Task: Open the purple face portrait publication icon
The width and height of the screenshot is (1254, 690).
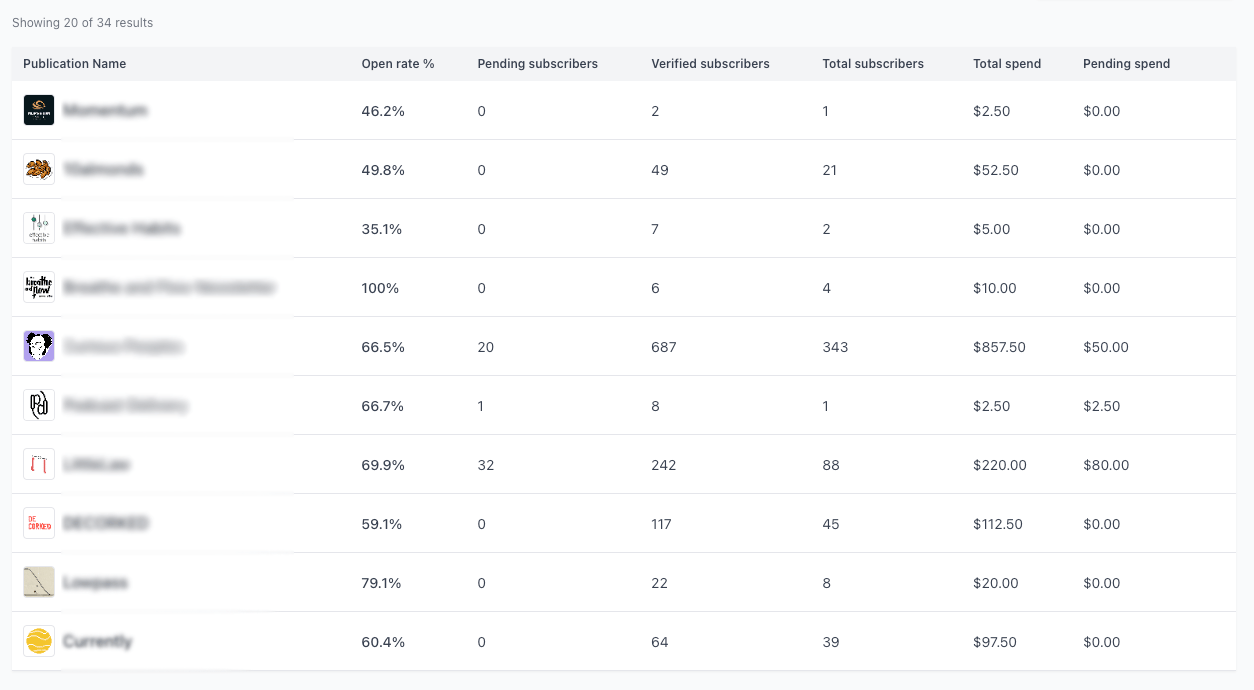Action: 39,346
